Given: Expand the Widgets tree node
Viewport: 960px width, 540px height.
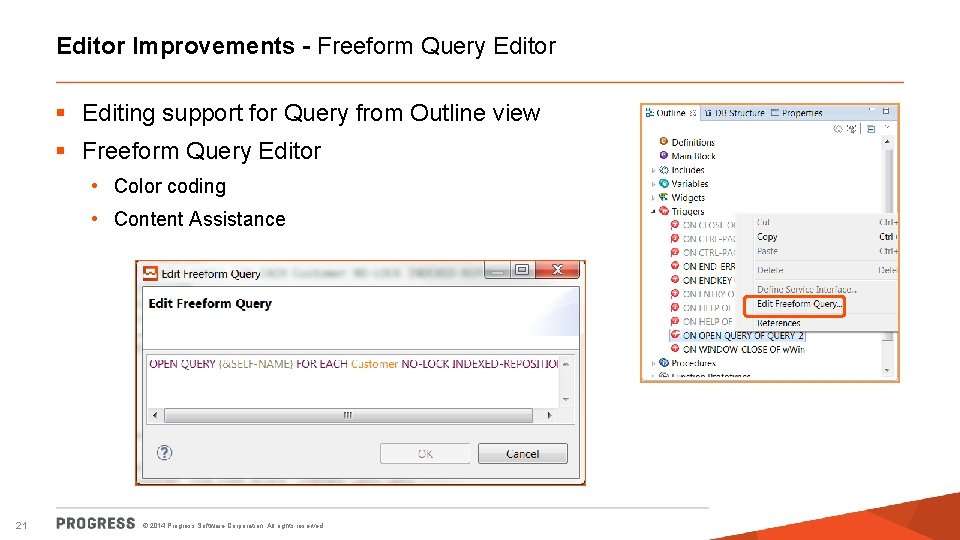Looking at the screenshot, I should click(x=653, y=198).
